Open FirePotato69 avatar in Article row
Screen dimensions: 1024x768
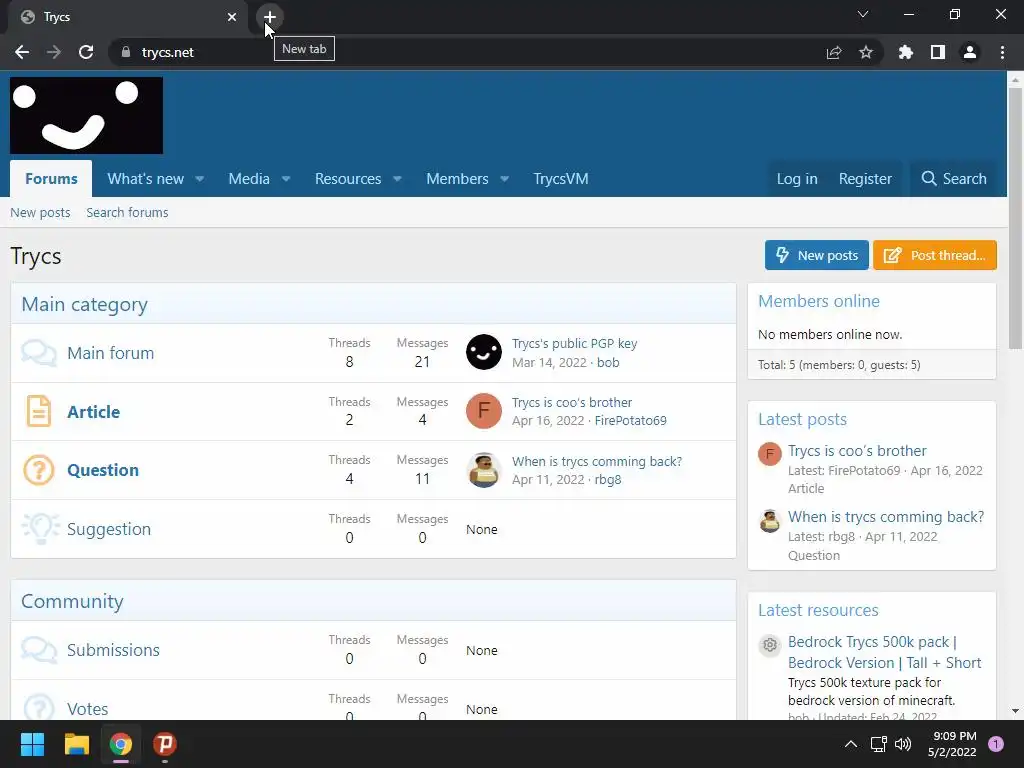484,411
